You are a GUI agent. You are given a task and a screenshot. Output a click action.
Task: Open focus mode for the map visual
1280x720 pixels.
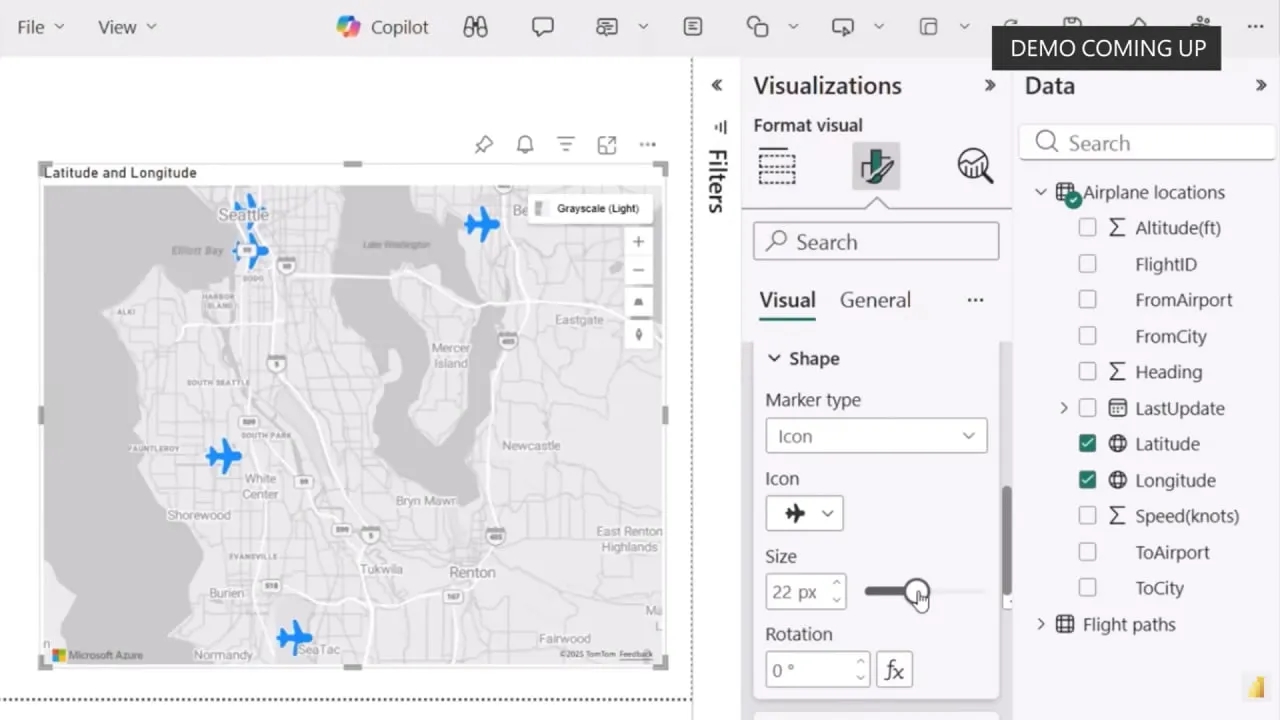607,145
